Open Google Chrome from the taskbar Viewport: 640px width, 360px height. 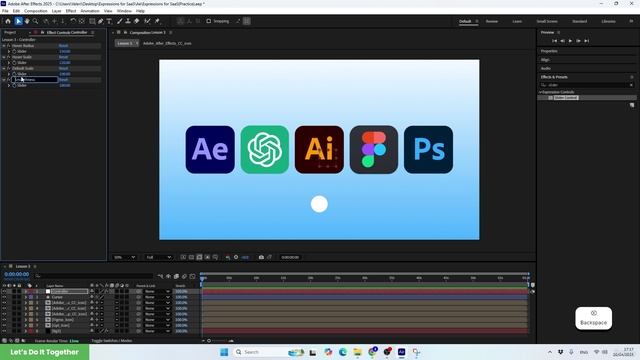[x=372, y=352]
